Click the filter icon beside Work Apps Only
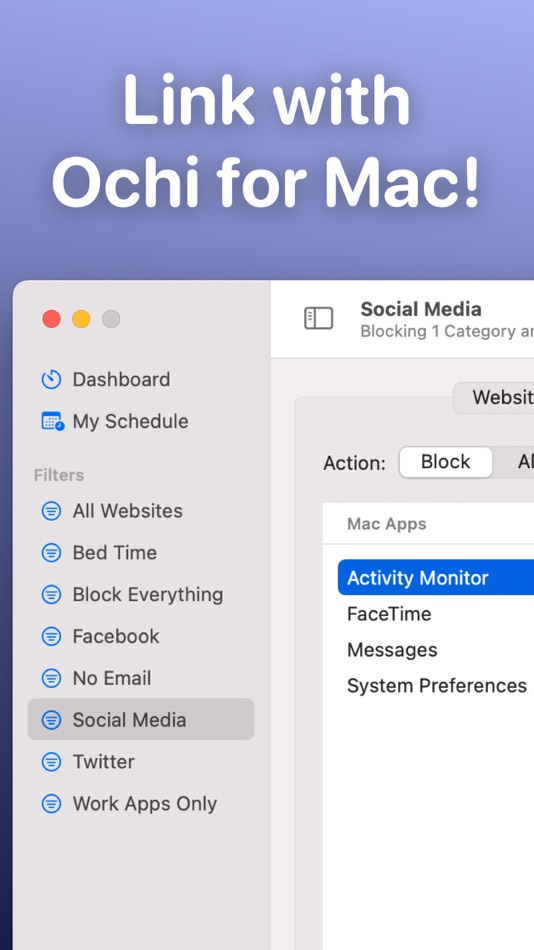The image size is (534, 950). click(x=51, y=803)
